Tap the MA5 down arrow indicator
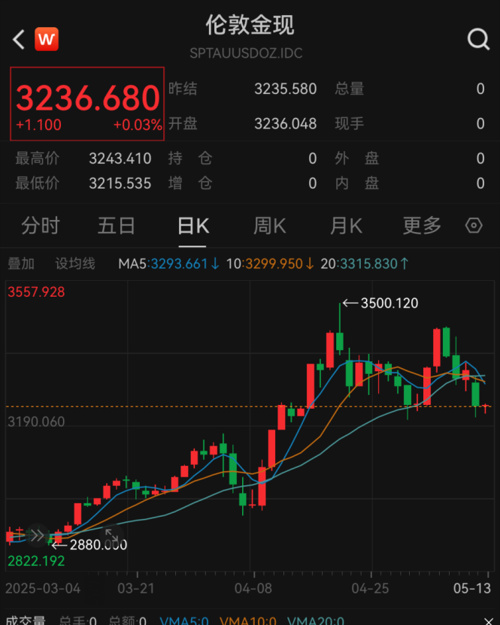 tap(215, 263)
